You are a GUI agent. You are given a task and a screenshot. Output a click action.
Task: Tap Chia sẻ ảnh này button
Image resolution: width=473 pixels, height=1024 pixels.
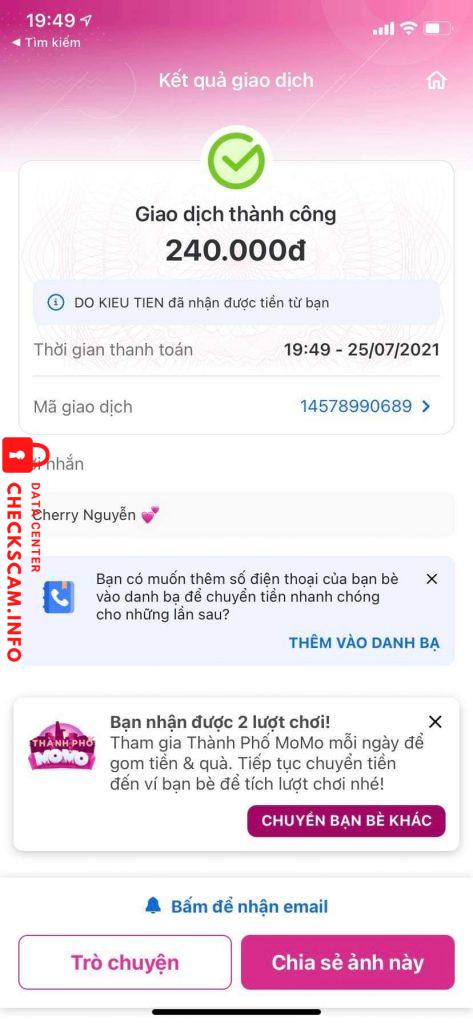pyautogui.click(x=348, y=962)
